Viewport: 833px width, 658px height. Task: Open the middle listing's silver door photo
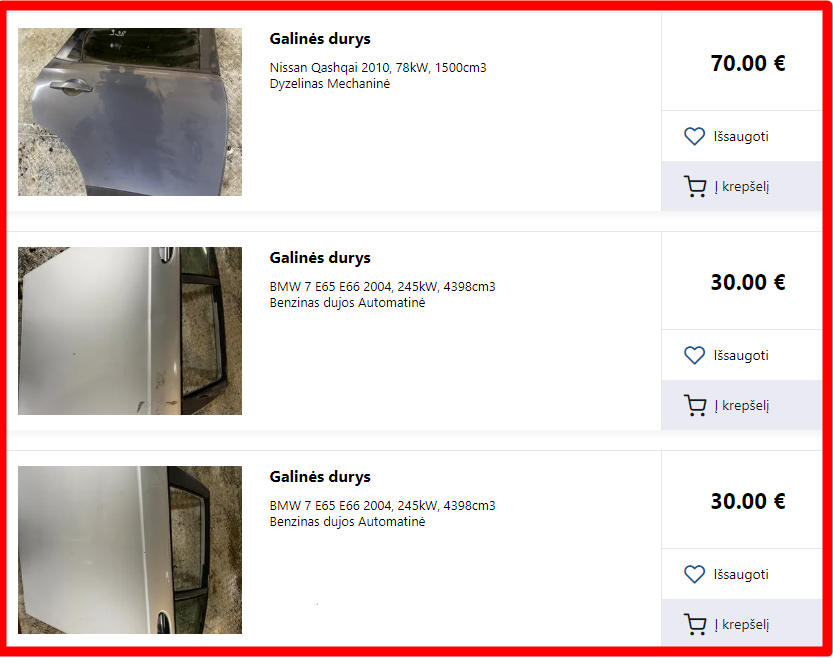click(130, 331)
